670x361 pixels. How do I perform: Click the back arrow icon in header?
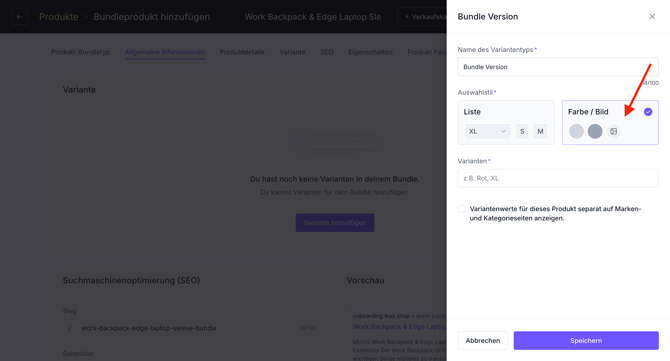coord(19,17)
